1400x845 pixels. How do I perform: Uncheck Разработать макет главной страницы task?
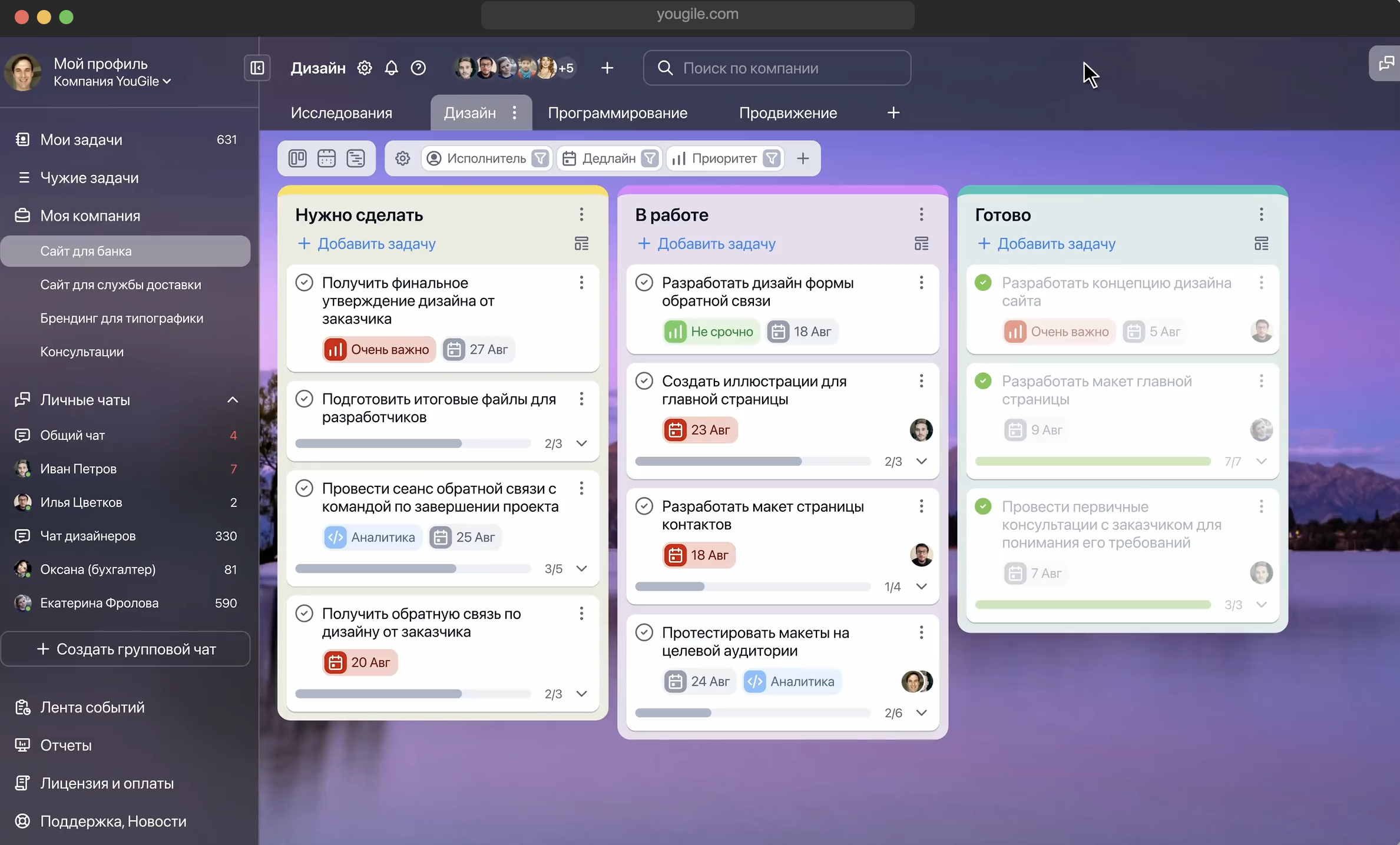point(983,381)
